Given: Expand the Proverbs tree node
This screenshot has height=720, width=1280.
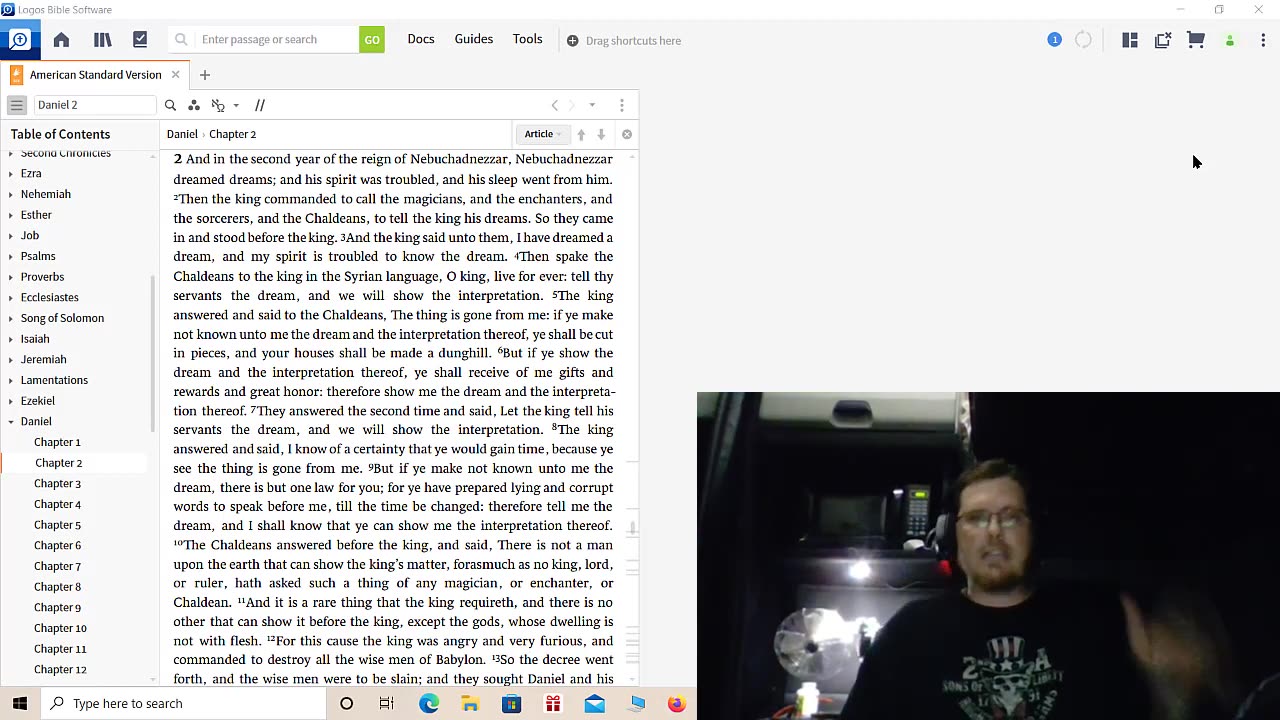Looking at the screenshot, I should click(x=11, y=277).
